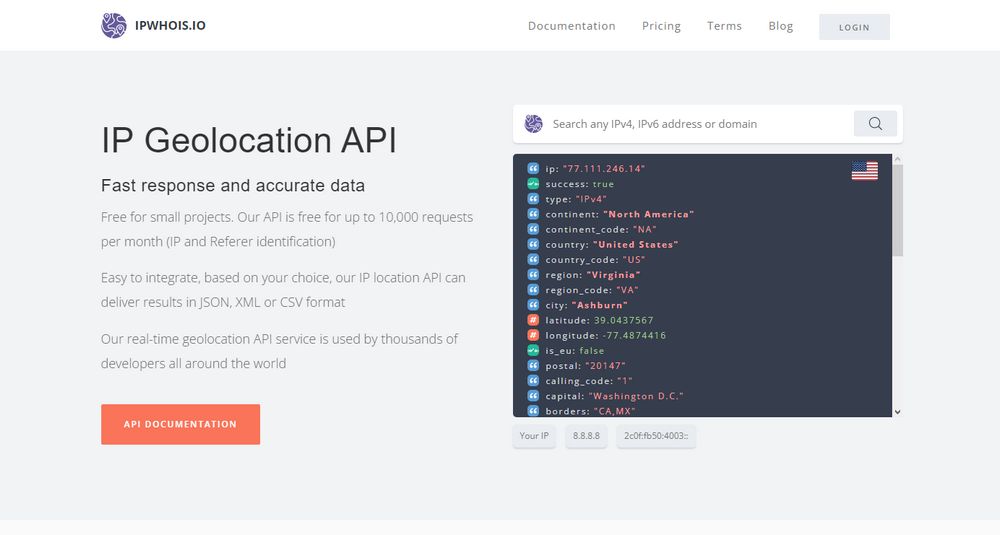Click the number icon beside longitude

tap(533, 335)
